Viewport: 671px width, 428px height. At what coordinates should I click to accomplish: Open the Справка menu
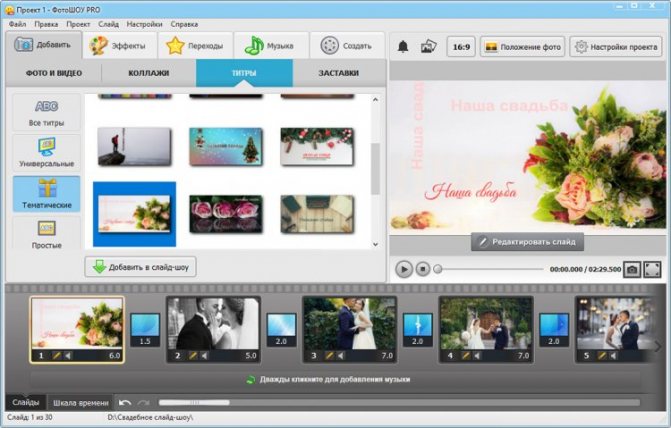(x=184, y=24)
